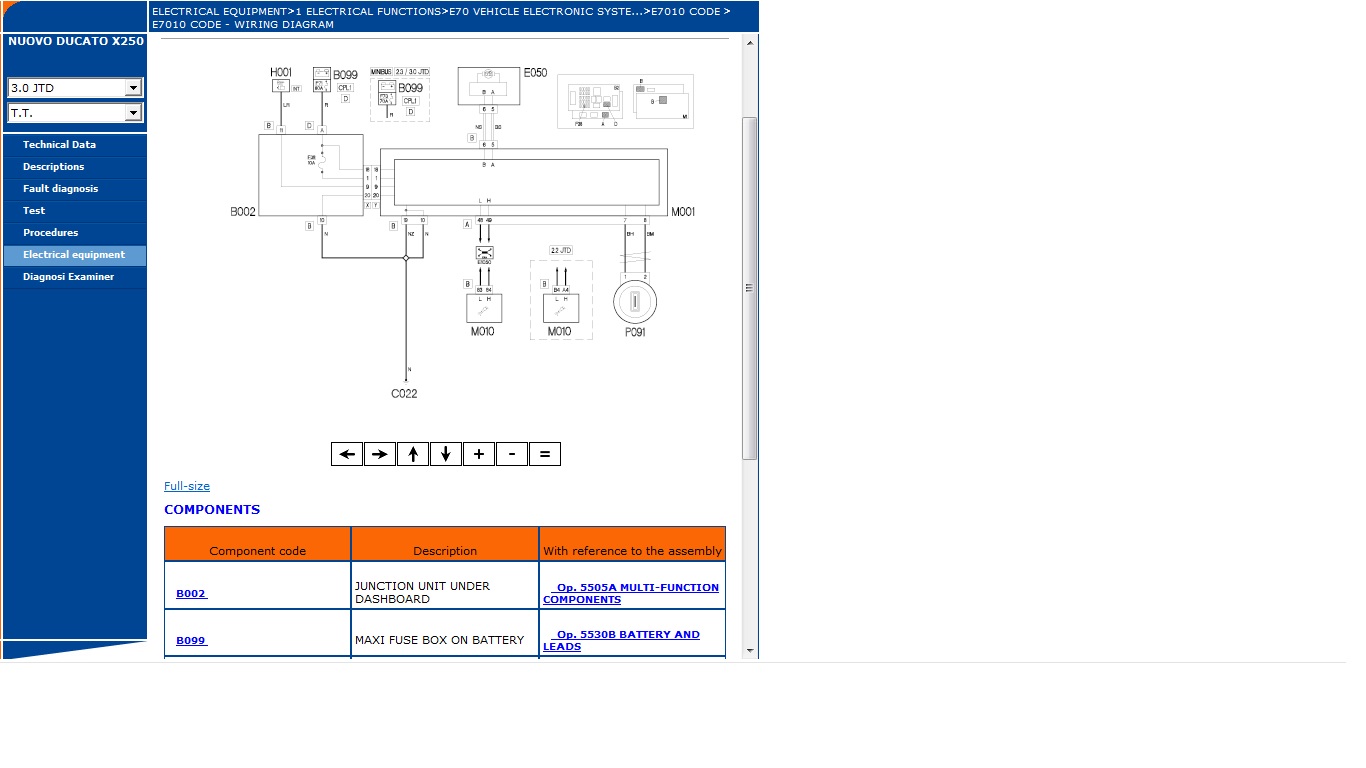Click the B099 component code link

(191, 641)
